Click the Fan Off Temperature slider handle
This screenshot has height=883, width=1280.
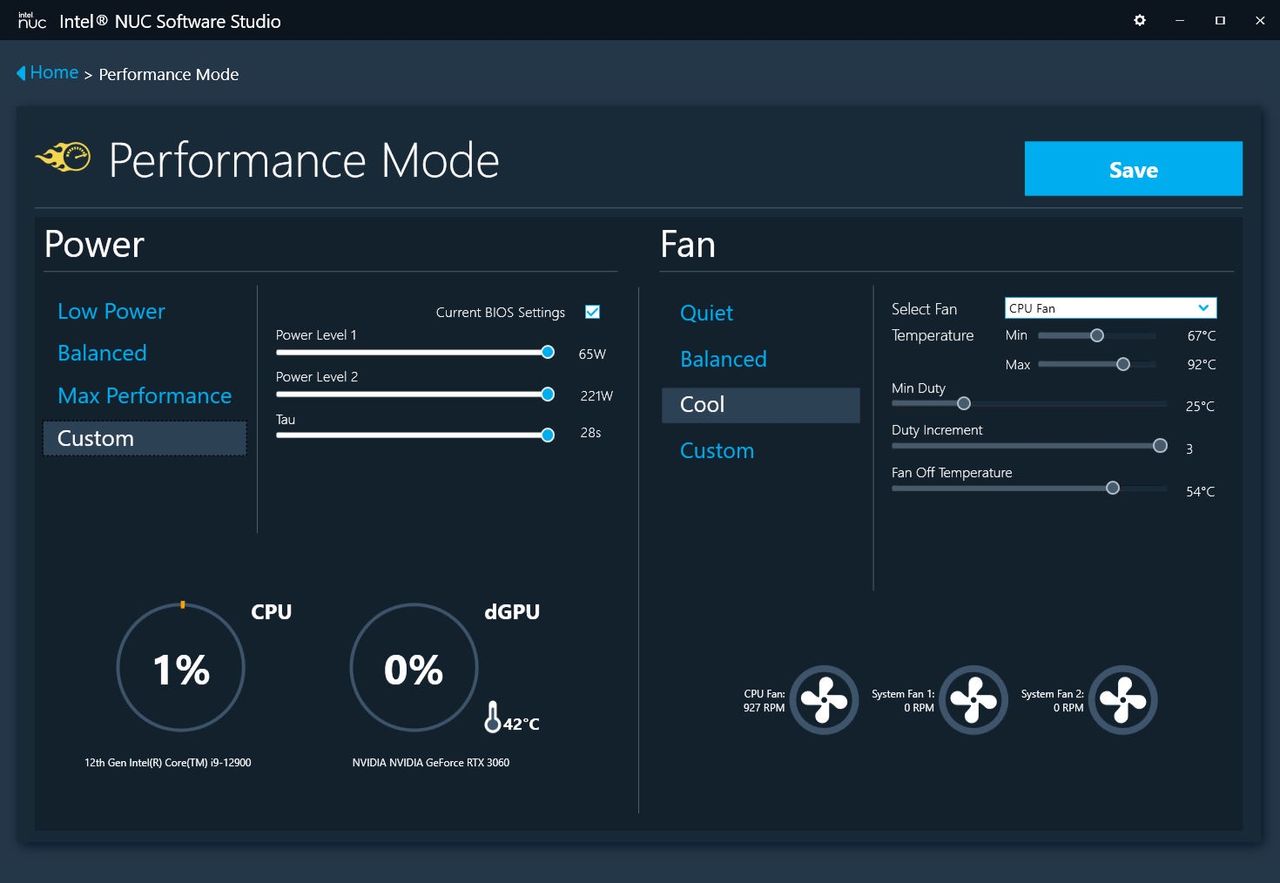tap(1112, 488)
